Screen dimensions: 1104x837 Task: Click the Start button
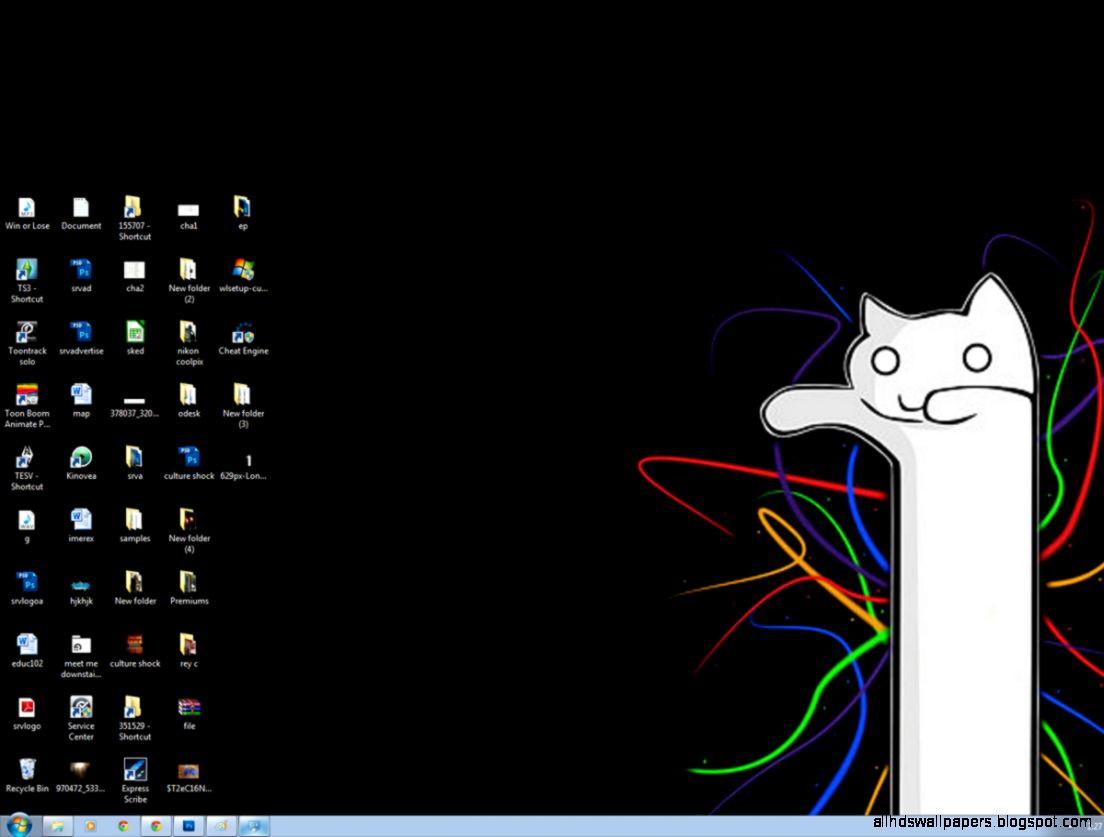pos(18,827)
